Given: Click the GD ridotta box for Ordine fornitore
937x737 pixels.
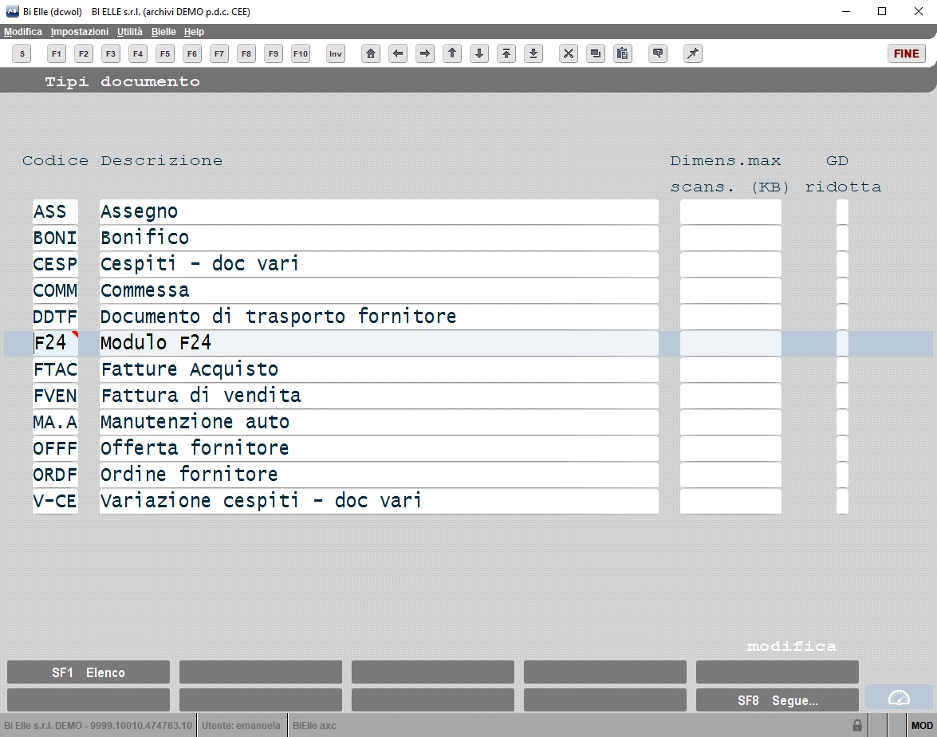Looking at the screenshot, I should point(843,475).
